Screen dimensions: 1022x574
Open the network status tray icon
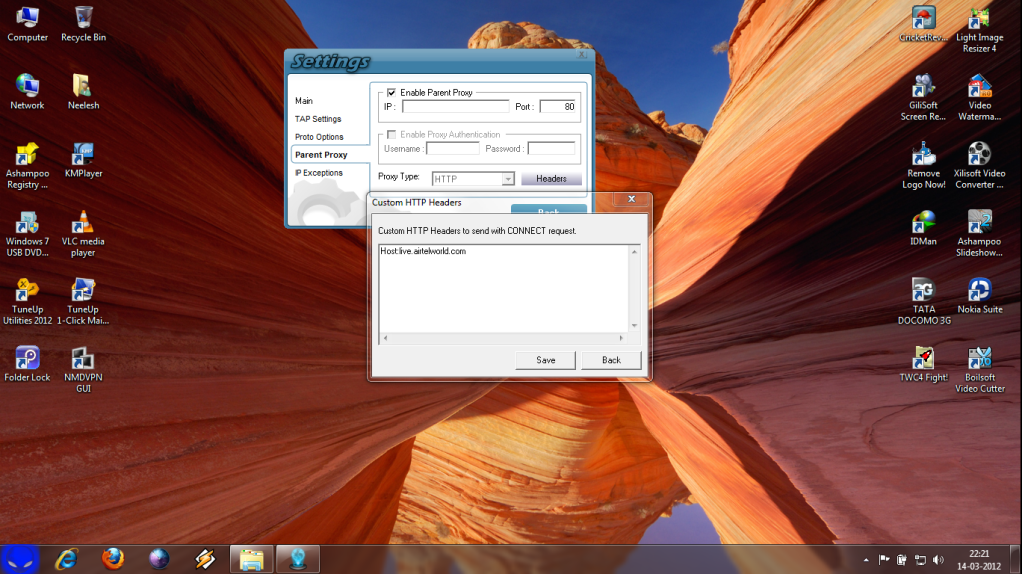[x=920, y=560]
